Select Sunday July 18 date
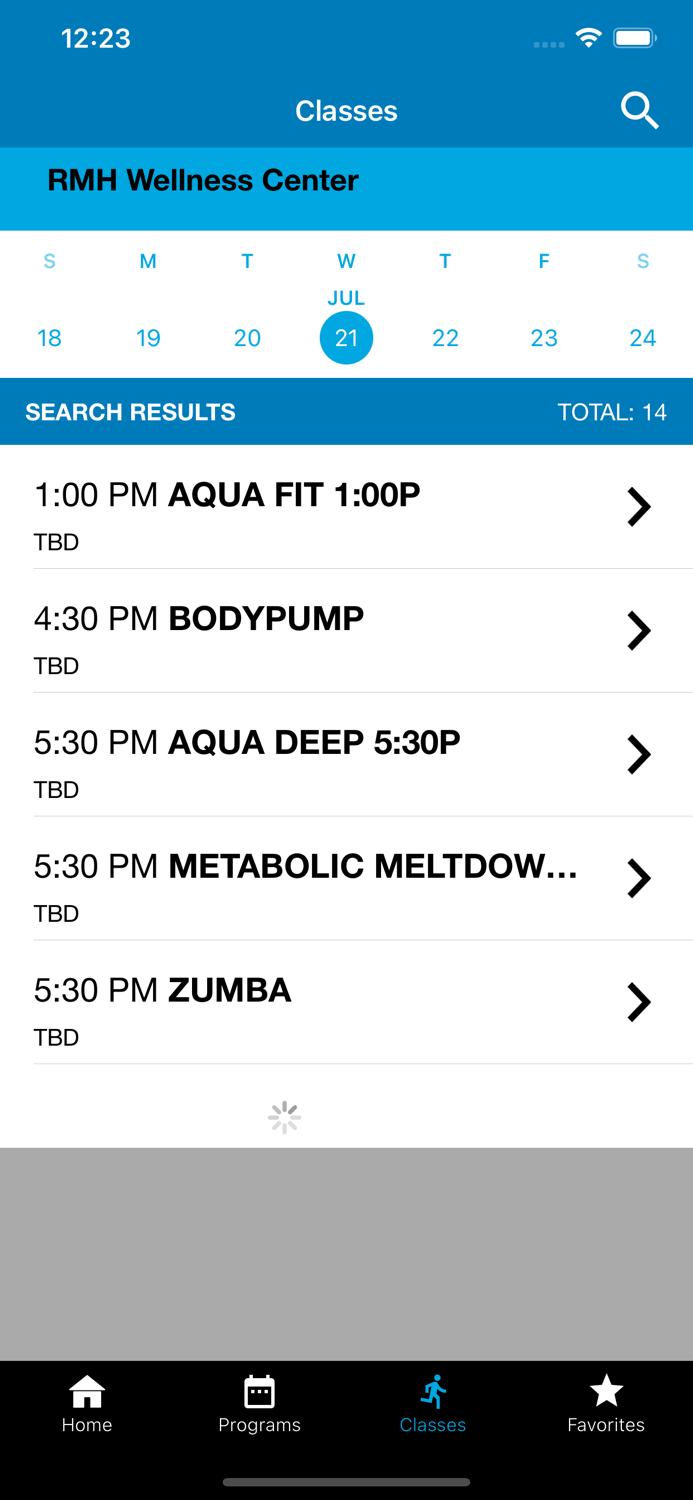This screenshot has width=693, height=1500. coord(49,338)
